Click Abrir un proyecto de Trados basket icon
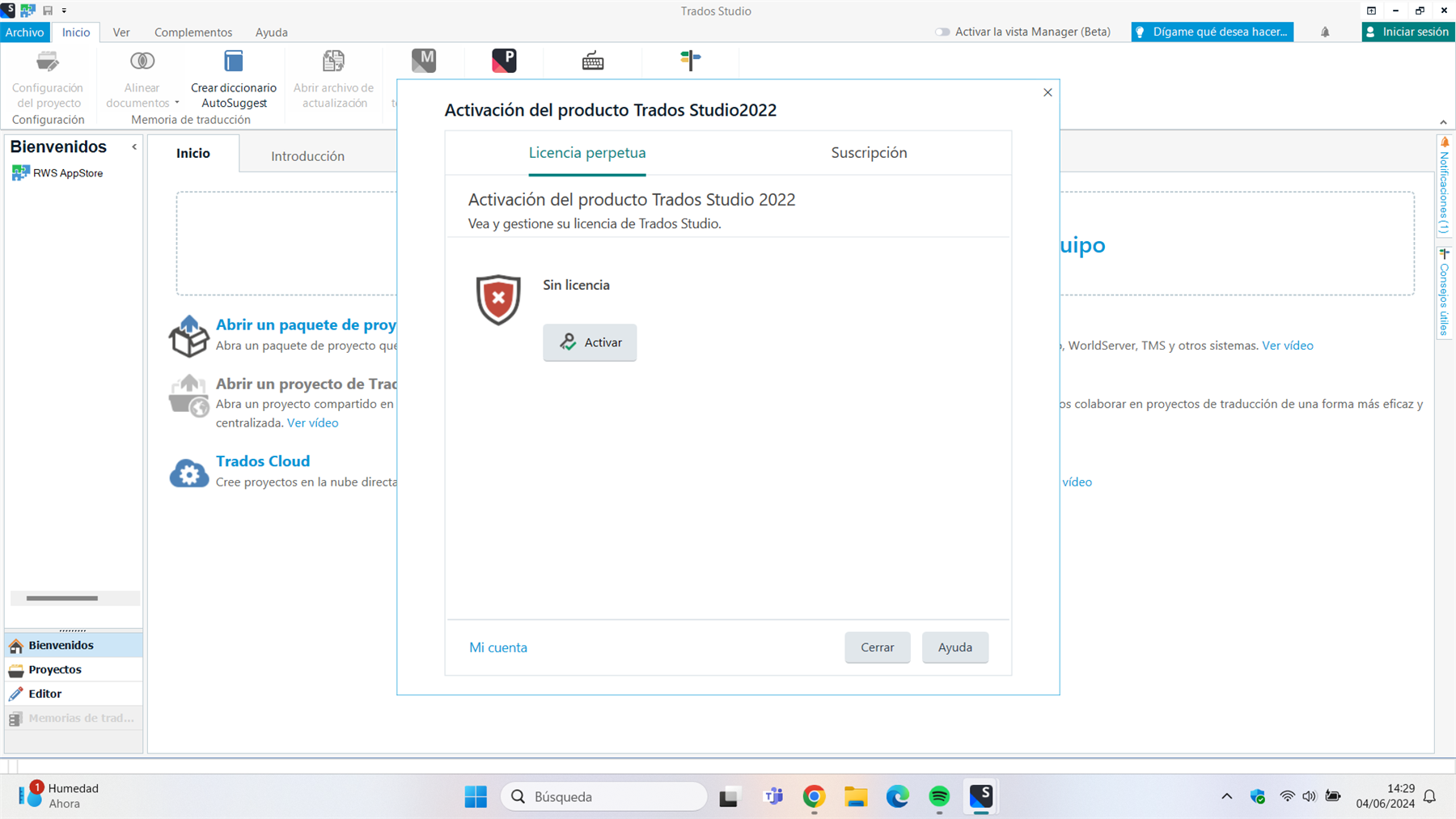This screenshot has height=819, width=1456. (x=188, y=396)
